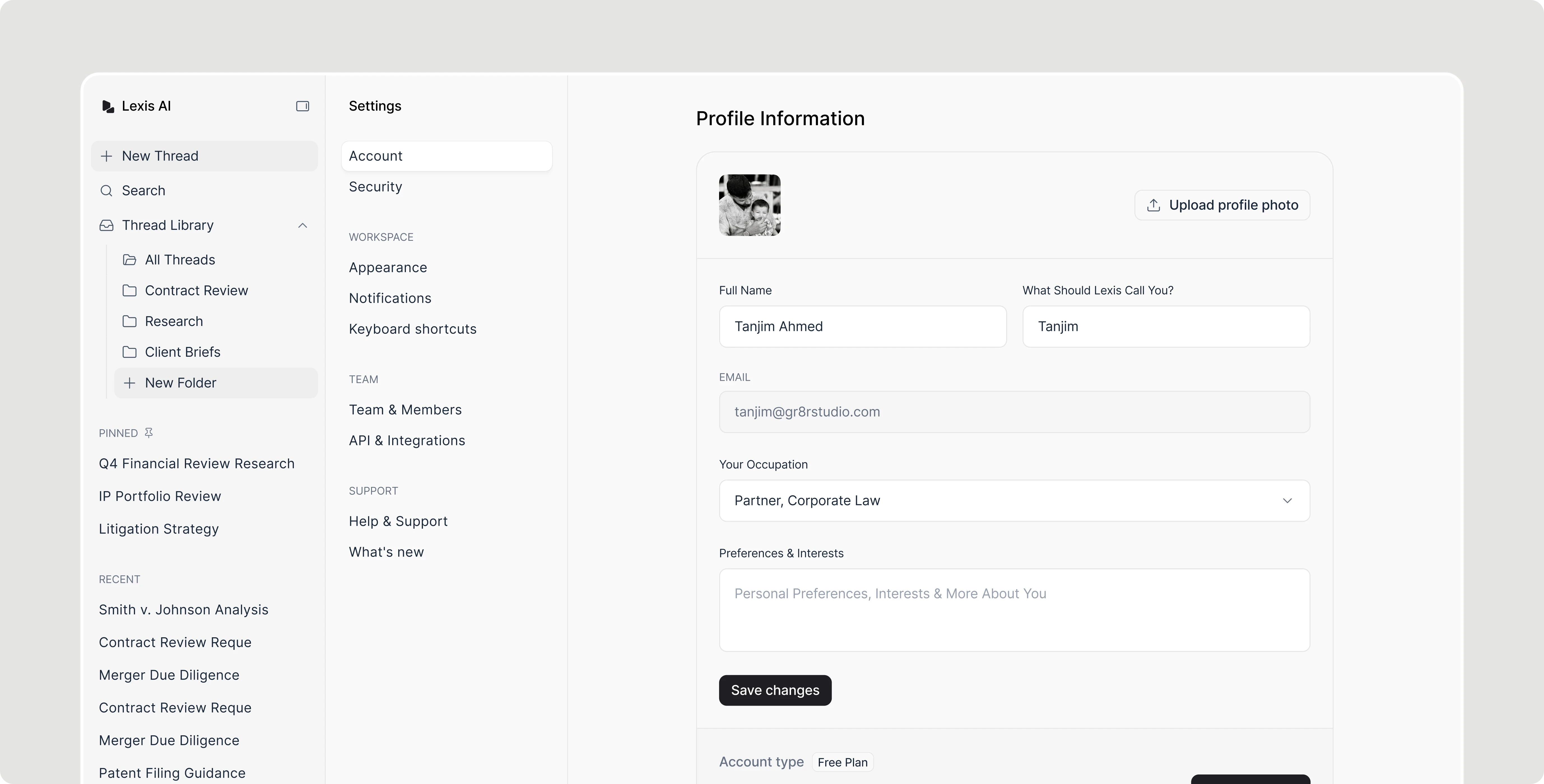Click Upload profile photo button

coord(1222,206)
